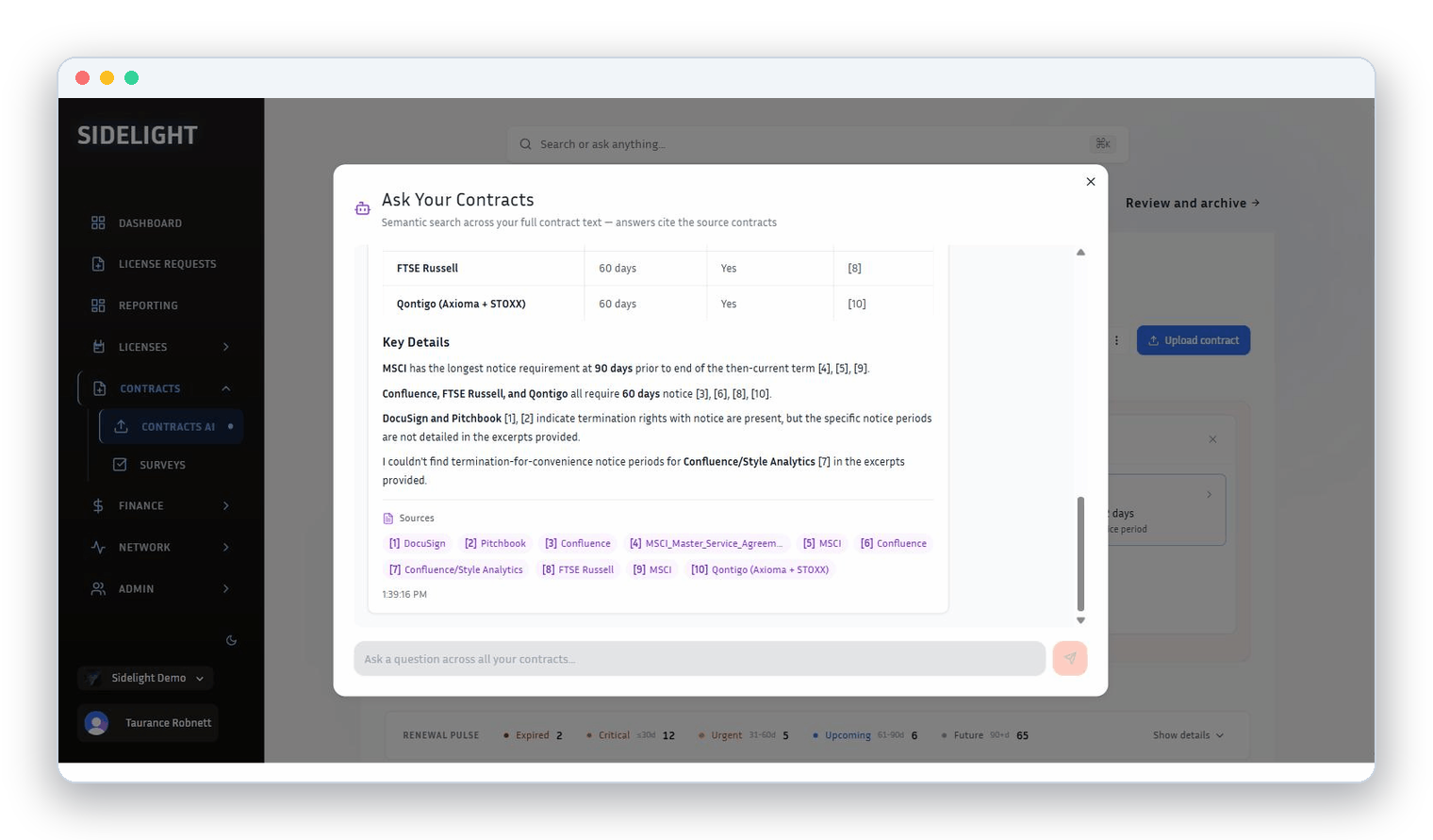This screenshot has width=1433, height=840.
Task: Click the Network activity icon
Action: click(98, 548)
